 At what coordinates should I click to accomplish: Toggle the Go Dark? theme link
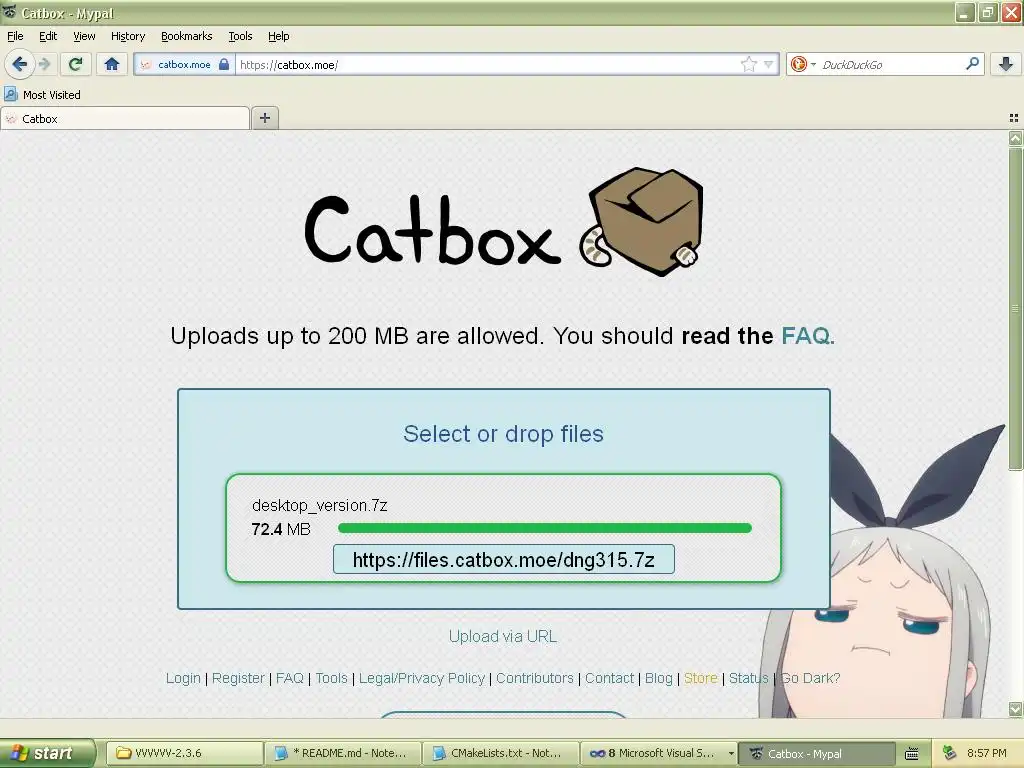[x=810, y=678]
